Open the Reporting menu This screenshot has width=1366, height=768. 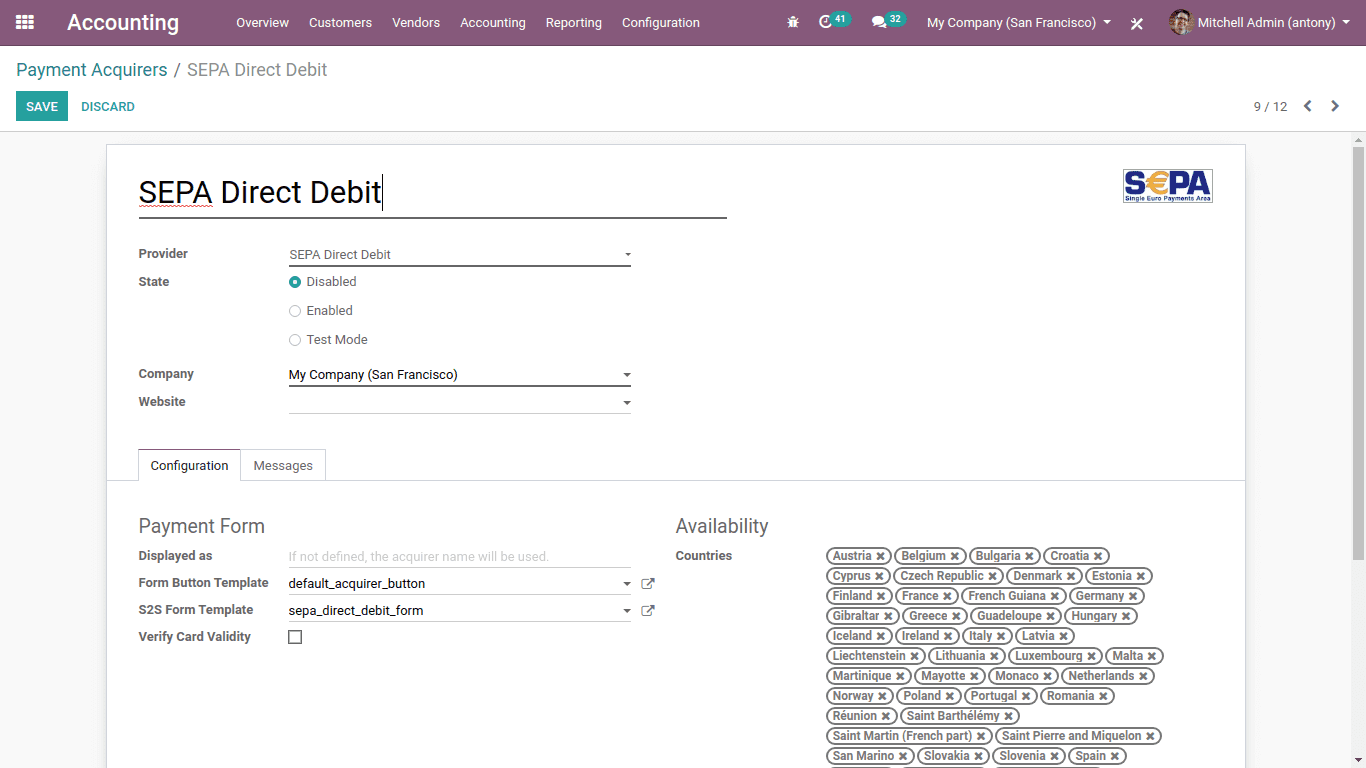(x=574, y=22)
